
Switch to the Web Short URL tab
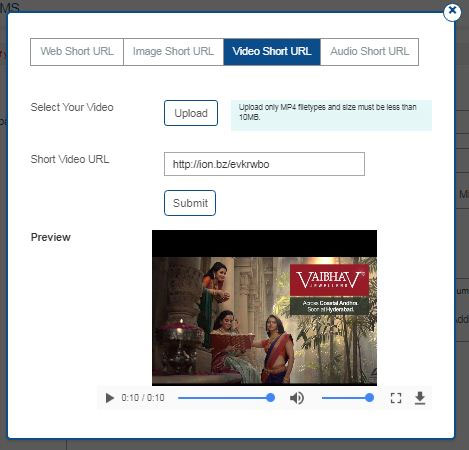[x=77, y=52]
